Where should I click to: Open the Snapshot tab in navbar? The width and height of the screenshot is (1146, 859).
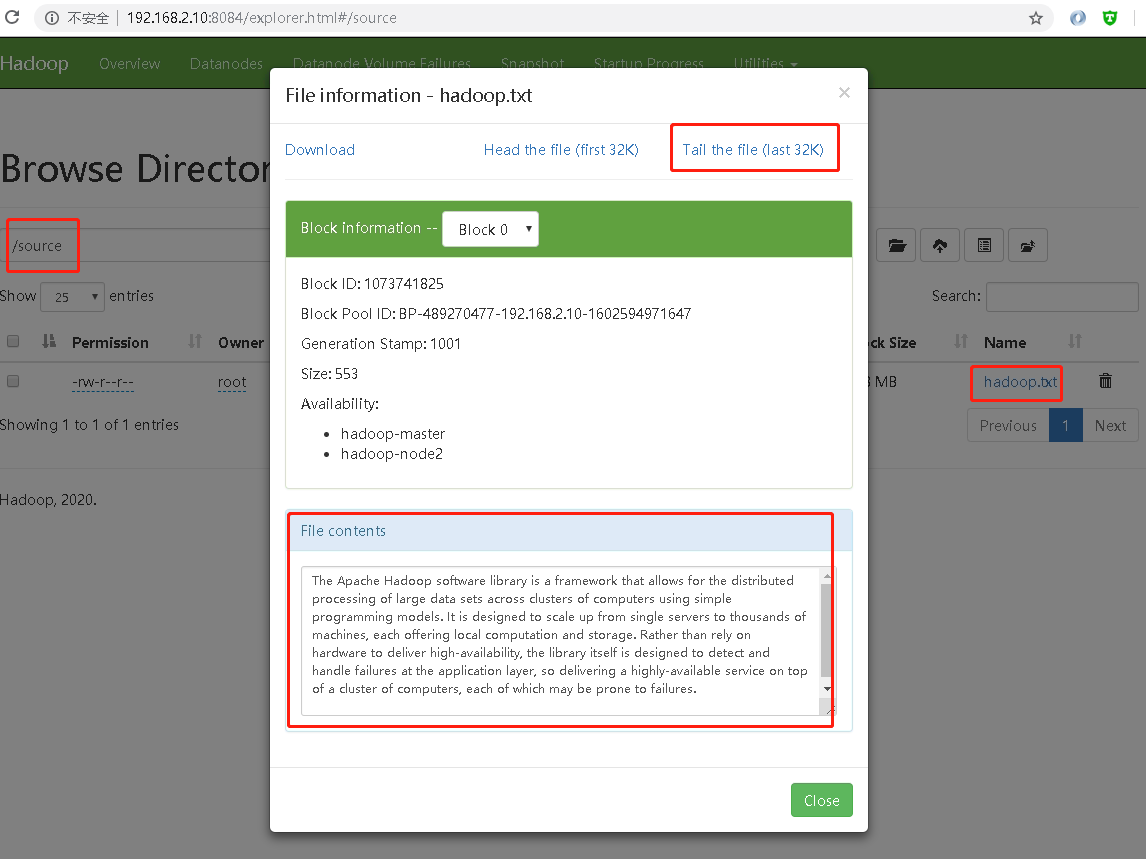click(x=532, y=64)
